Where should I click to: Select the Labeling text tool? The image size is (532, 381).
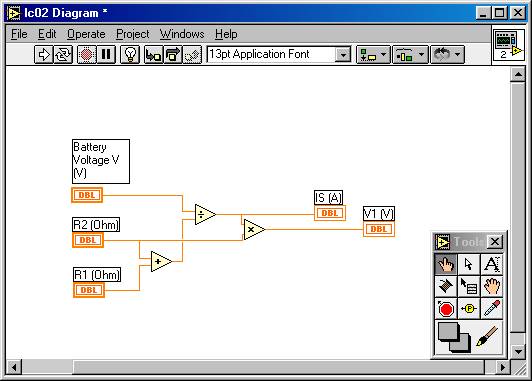pyautogui.click(x=492, y=264)
